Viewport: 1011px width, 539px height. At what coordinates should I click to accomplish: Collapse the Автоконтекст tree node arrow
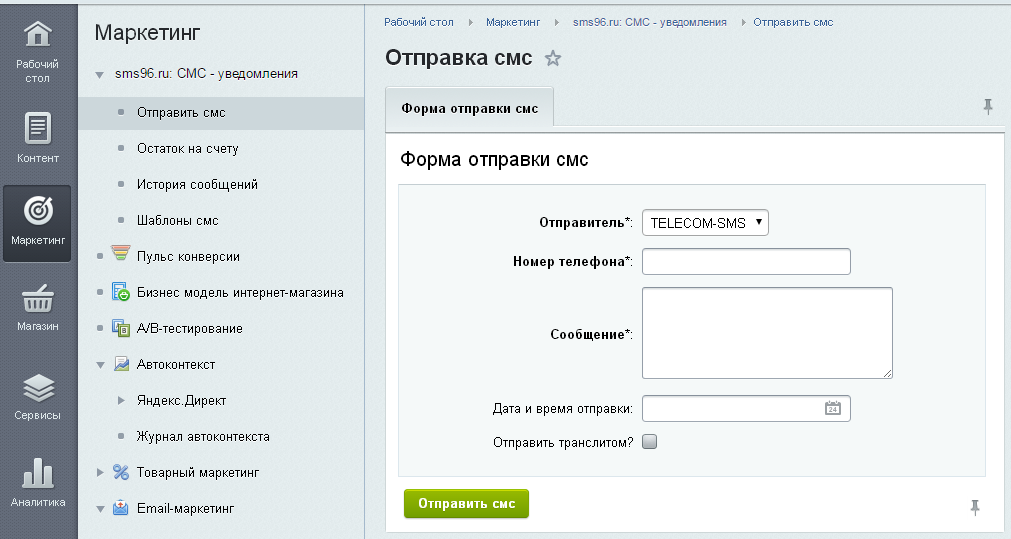(x=100, y=365)
